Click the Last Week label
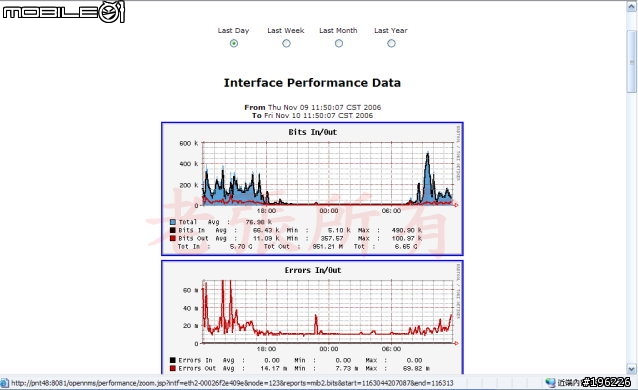The height and width of the screenshot is (390, 638). (x=286, y=31)
